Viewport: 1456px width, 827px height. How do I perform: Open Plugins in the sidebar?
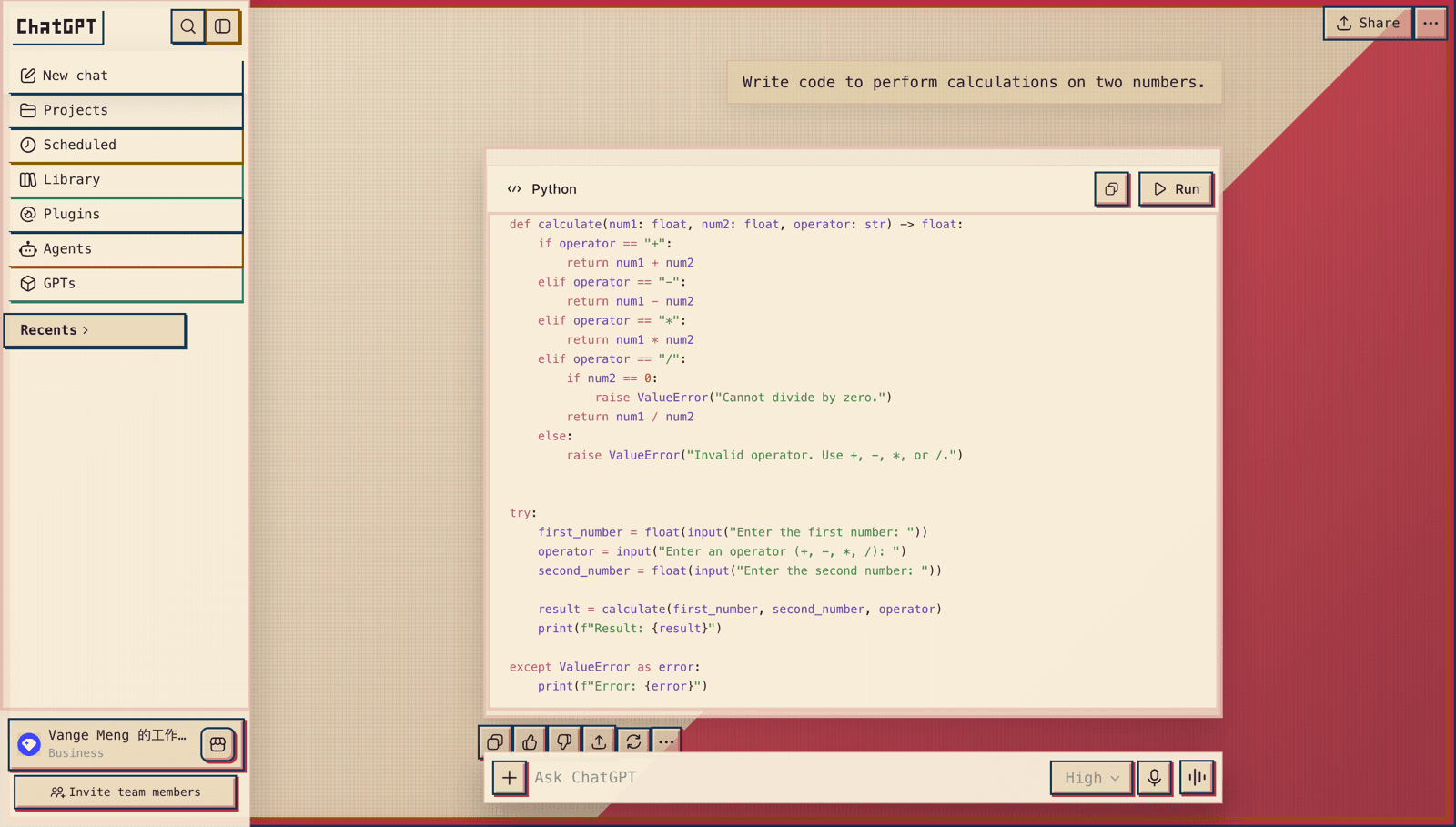coord(126,214)
